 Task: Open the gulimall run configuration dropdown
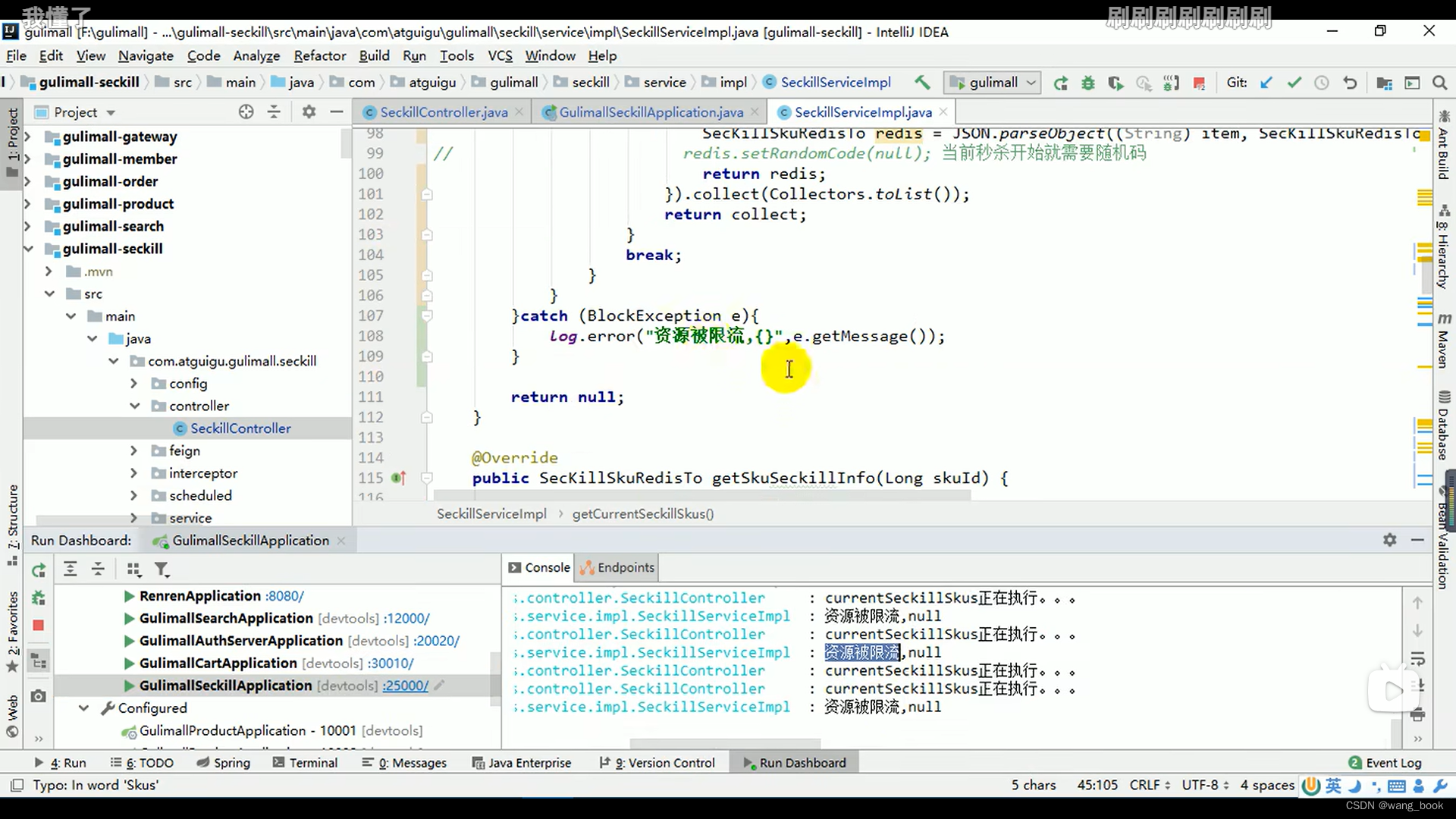click(x=993, y=83)
